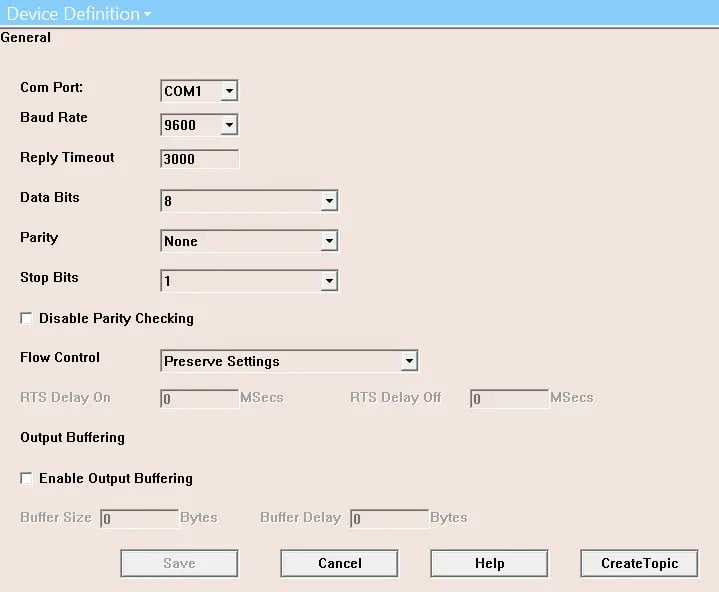Select the General section label
Image resolution: width=719 pixels, height=592 pixels.
[26, 38]
